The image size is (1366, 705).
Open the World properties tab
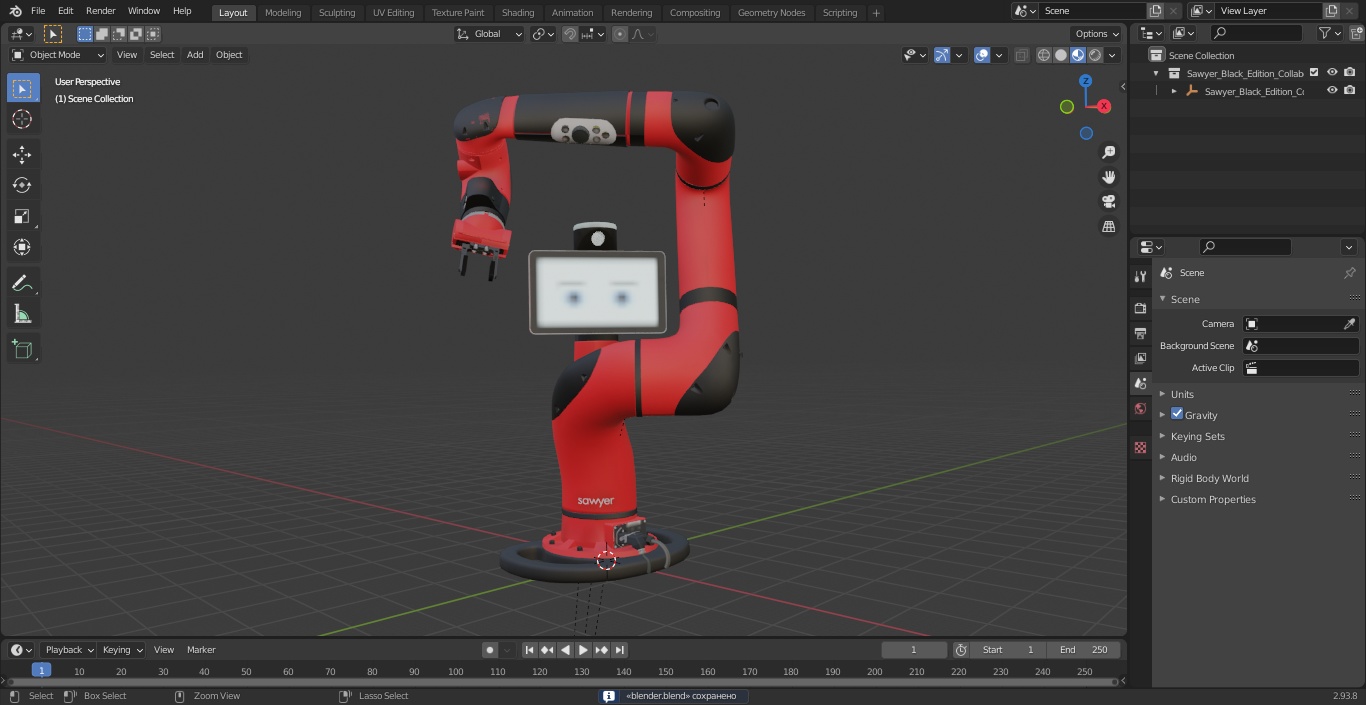(x=1140, y=409)
